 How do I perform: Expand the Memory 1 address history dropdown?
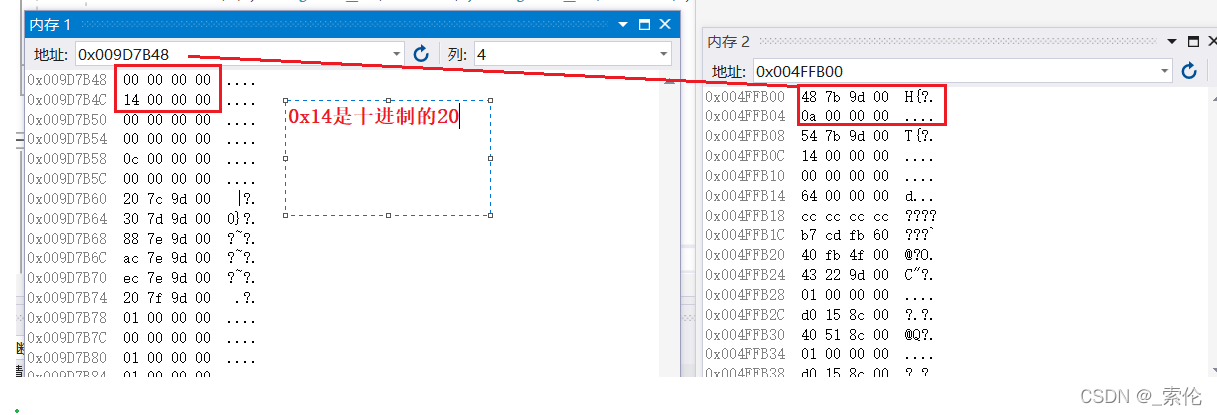[x=397, y=54]
